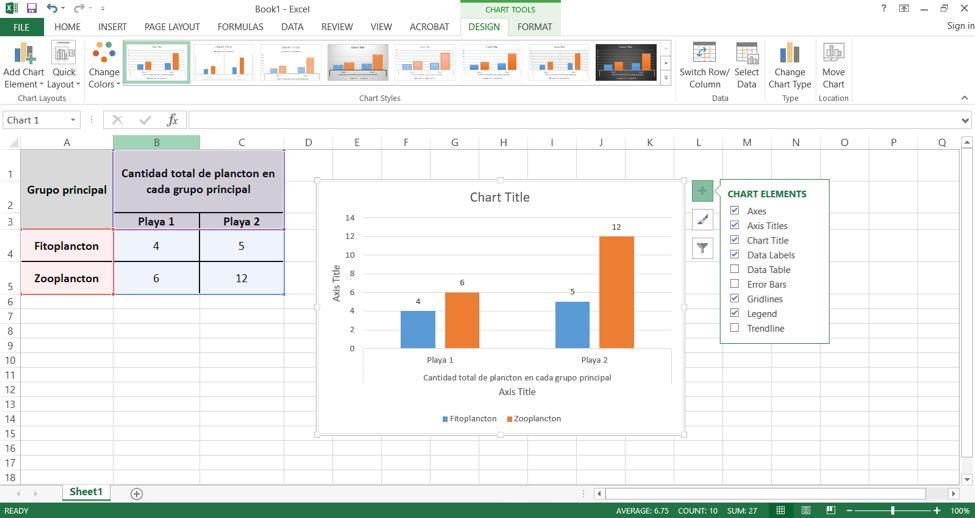Add a new sheet with plus icon
The width and height of the screenshot is (975, 518).
coord(137,494)
